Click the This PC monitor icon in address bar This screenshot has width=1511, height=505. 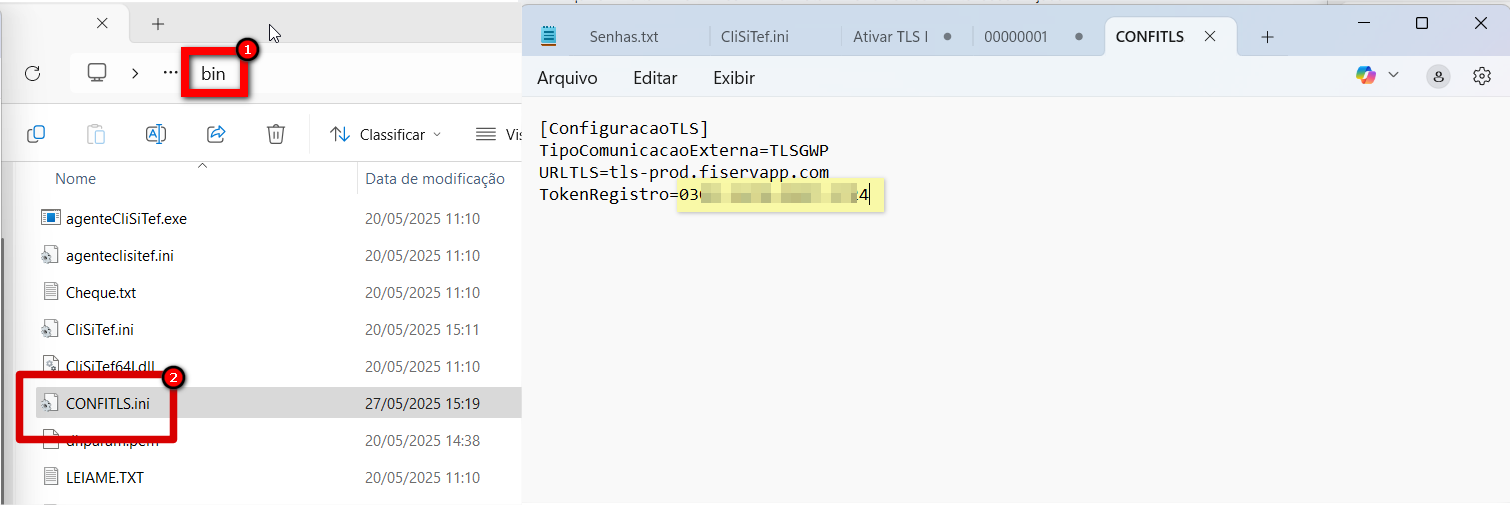coord(97,73)
